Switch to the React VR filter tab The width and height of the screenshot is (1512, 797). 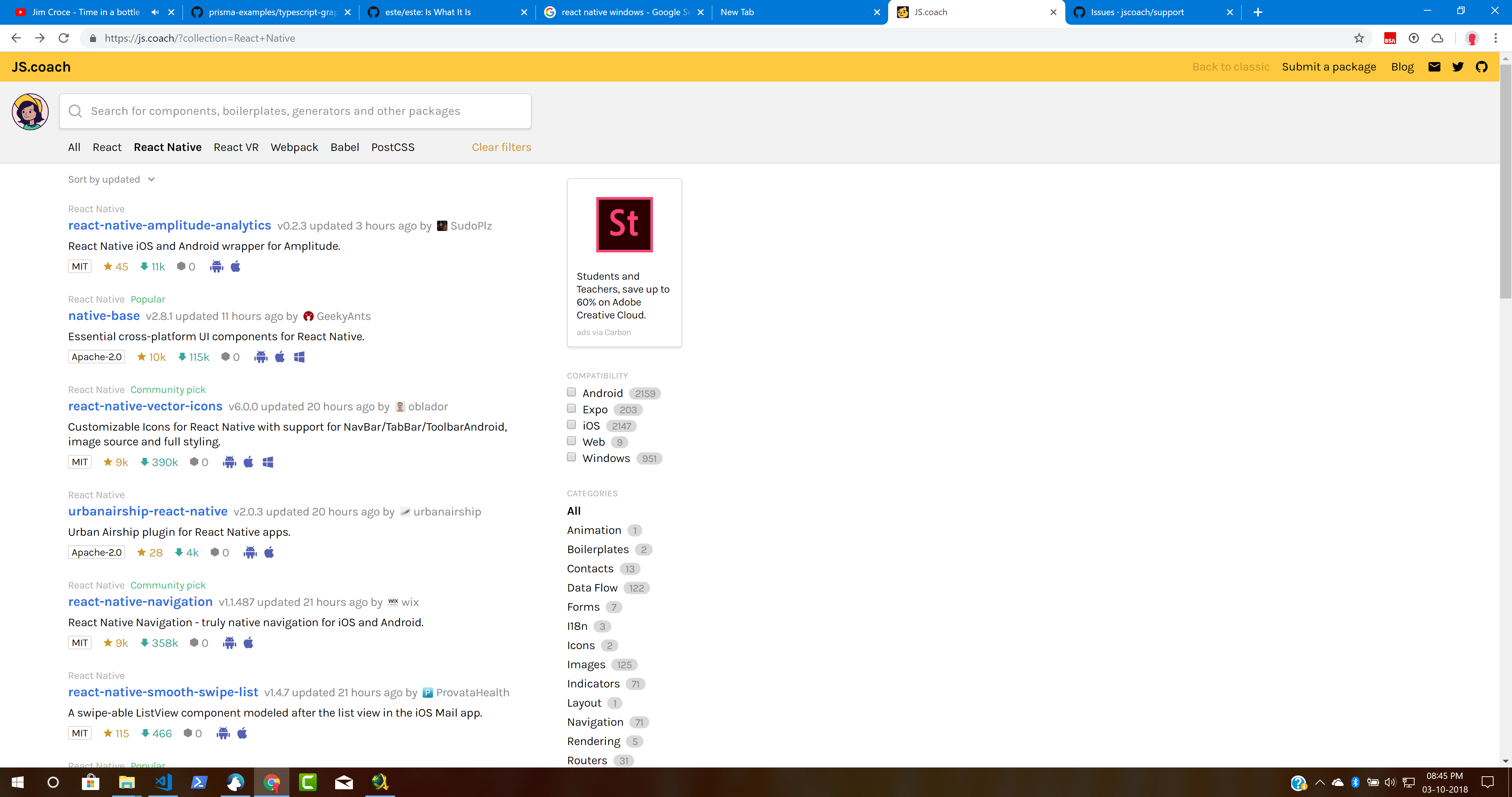[x=236, y=147]
